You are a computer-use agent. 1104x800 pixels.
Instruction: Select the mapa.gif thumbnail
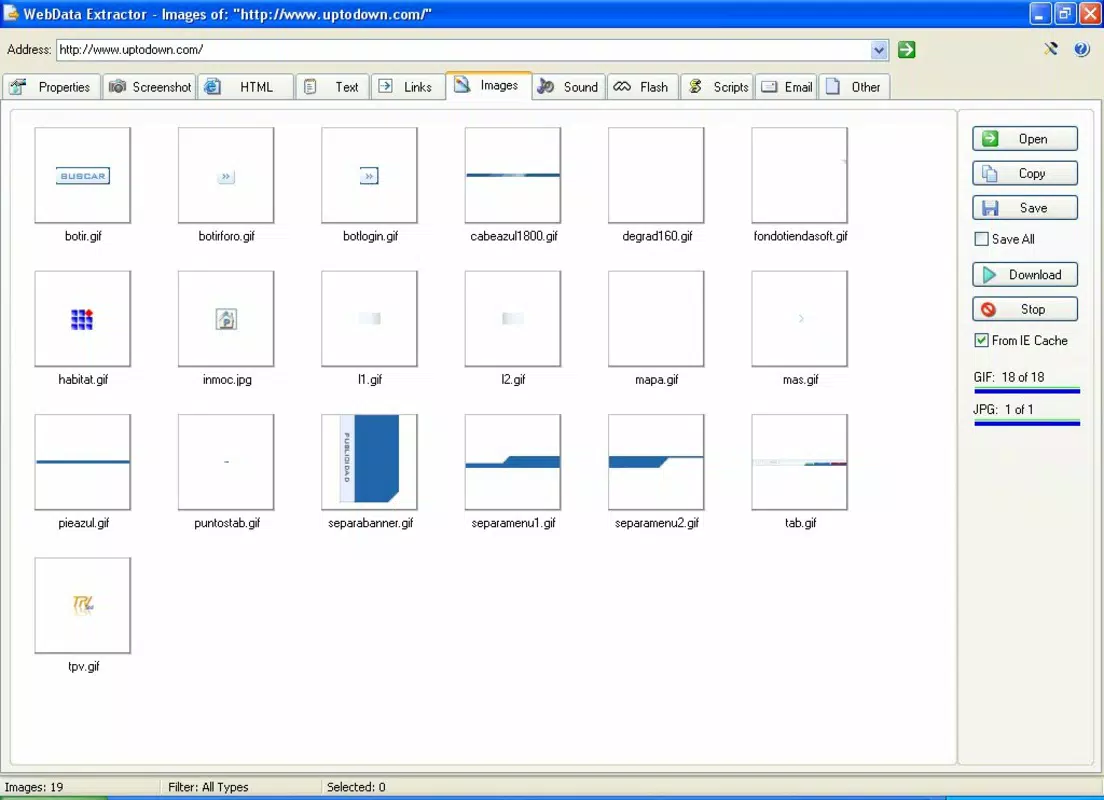coord(656,319)
